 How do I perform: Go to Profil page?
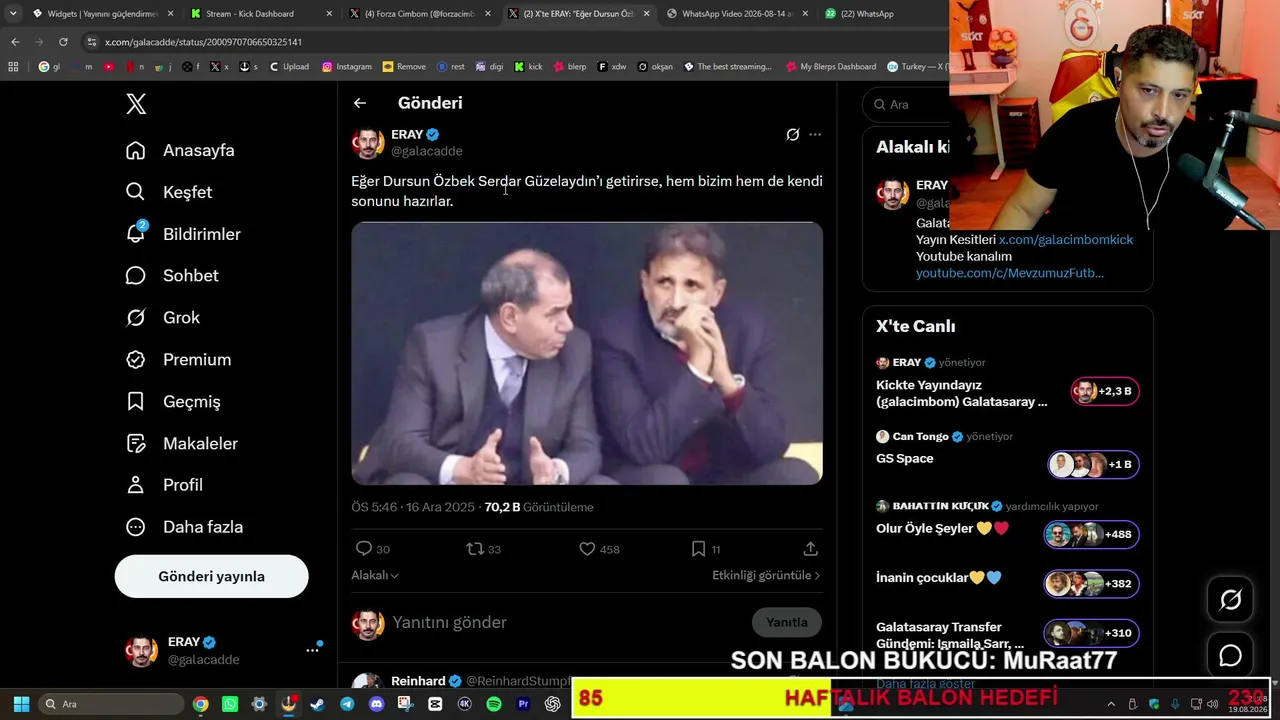pyautogui.click(x=164, y=485)
